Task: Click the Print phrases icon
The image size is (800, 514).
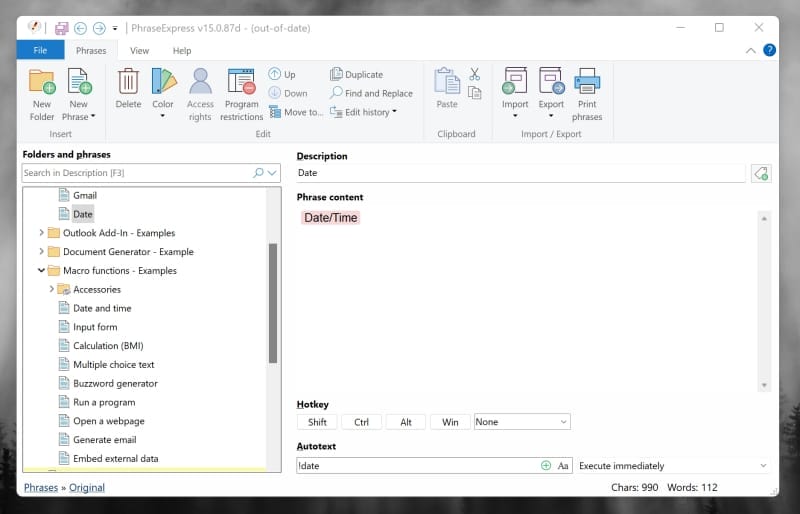Action: point(587,82)
